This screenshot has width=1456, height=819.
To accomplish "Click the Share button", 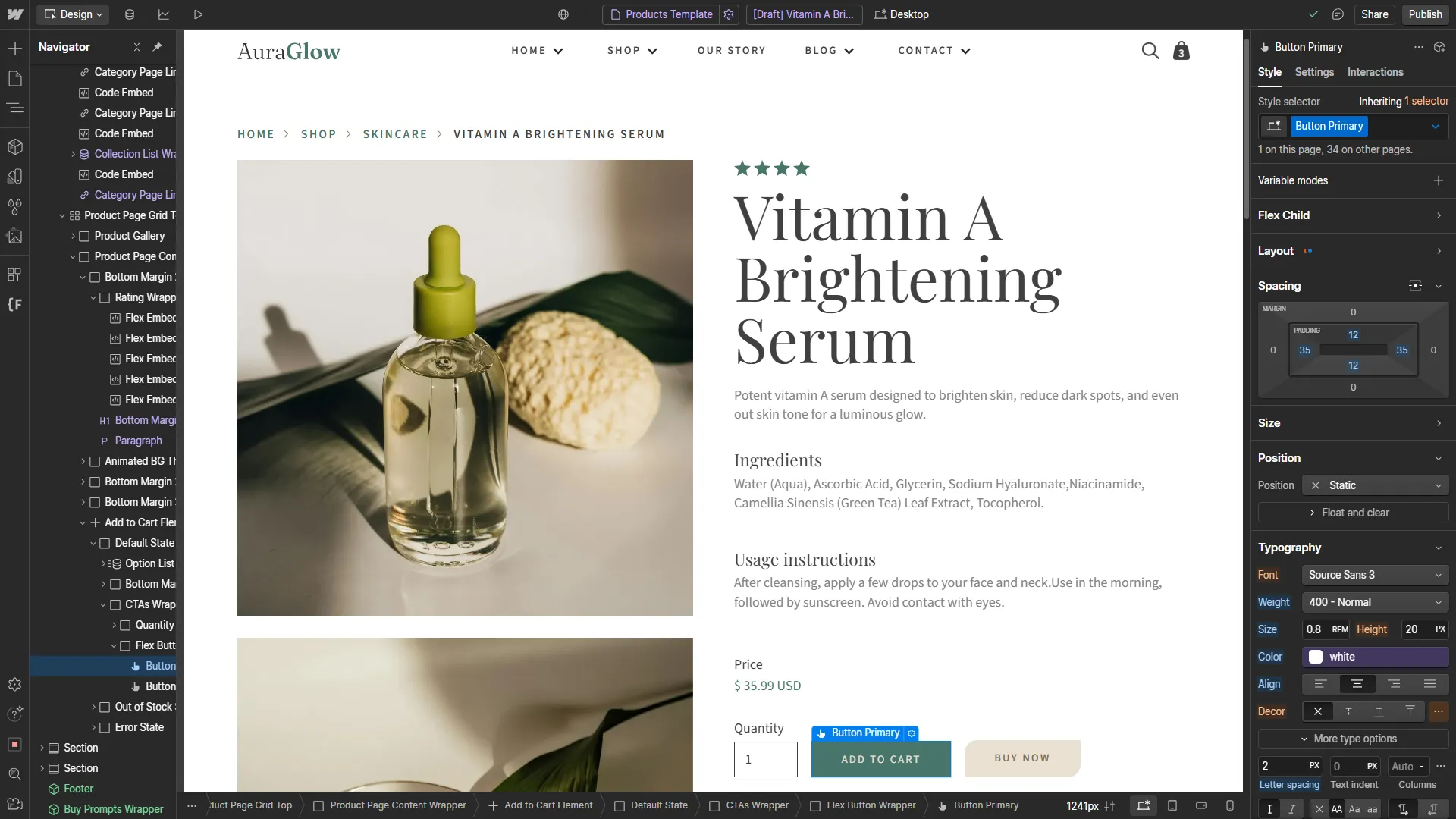I will [1374, 14].
